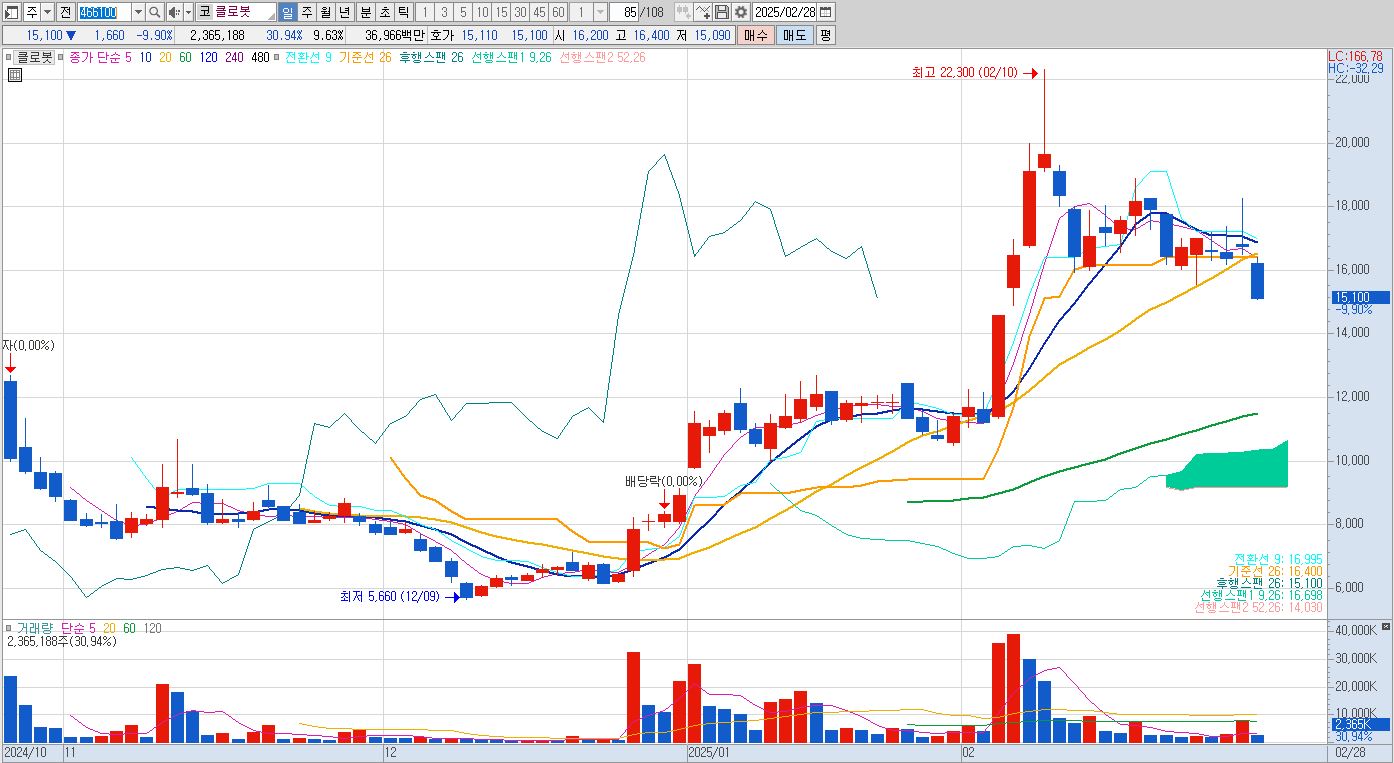This screenshot has width=1394, height=763.
Task: Click the stock code input field 466100
Action: coord(103,12)
